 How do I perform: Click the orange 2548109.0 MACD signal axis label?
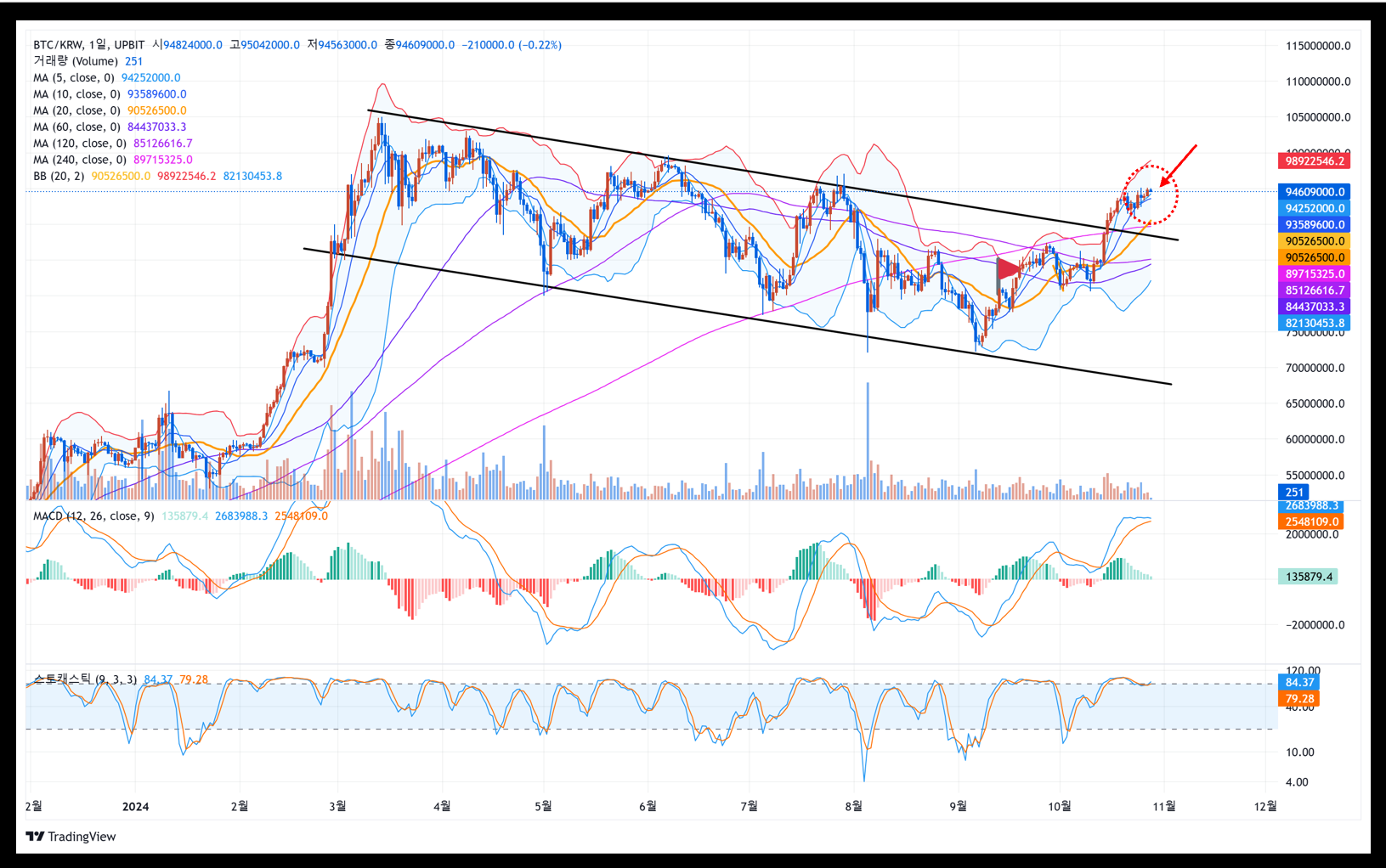pos(1311,521)
